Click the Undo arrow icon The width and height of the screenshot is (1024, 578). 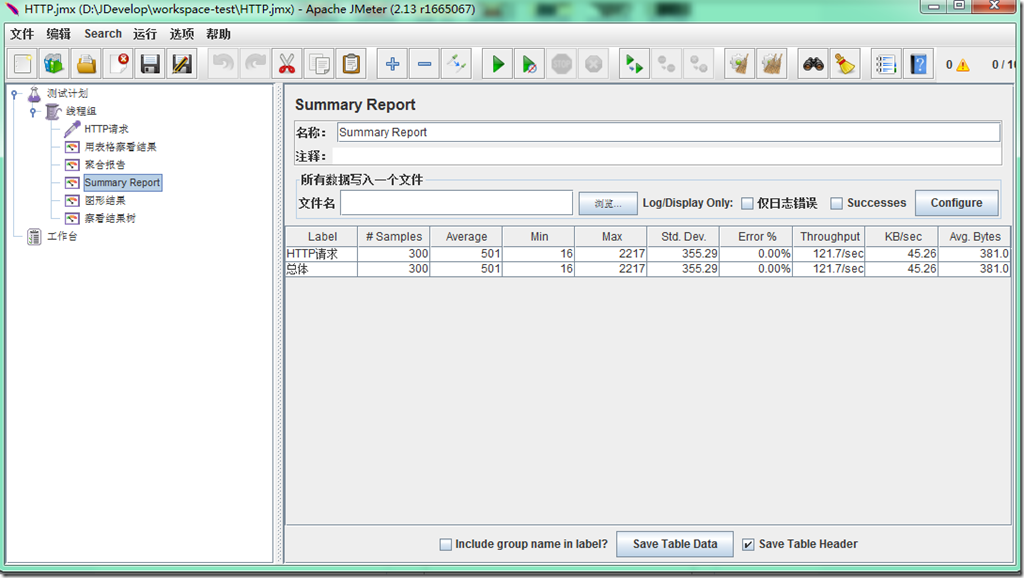(223, 64)
